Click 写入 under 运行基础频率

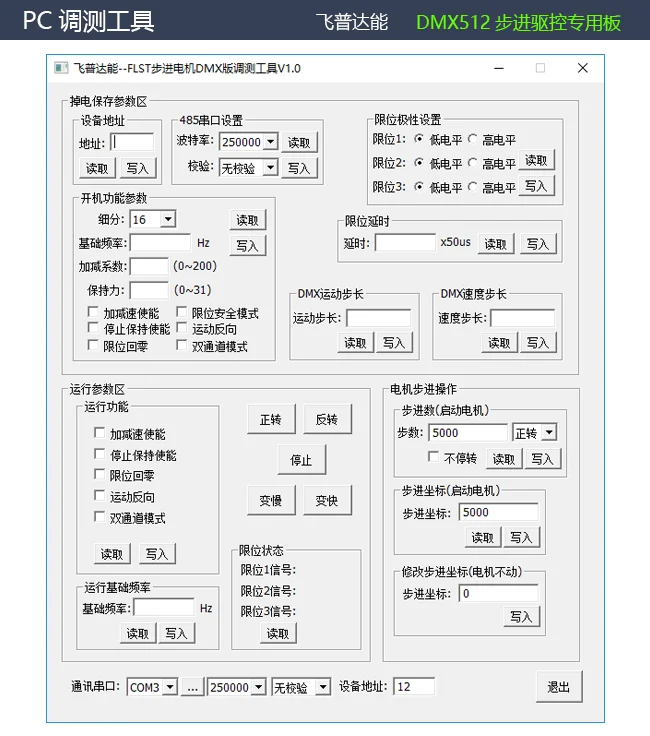[176, 634]
